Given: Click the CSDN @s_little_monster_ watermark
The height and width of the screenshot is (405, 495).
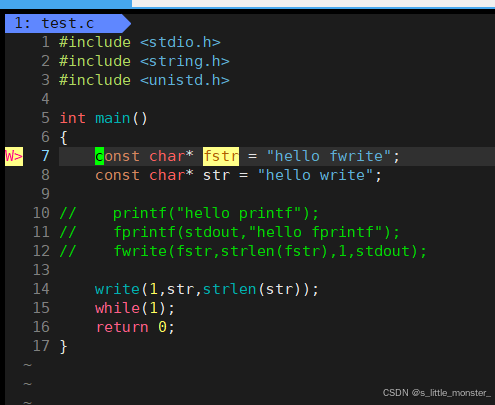Looking at the screenshot, I should pos(437,393).
